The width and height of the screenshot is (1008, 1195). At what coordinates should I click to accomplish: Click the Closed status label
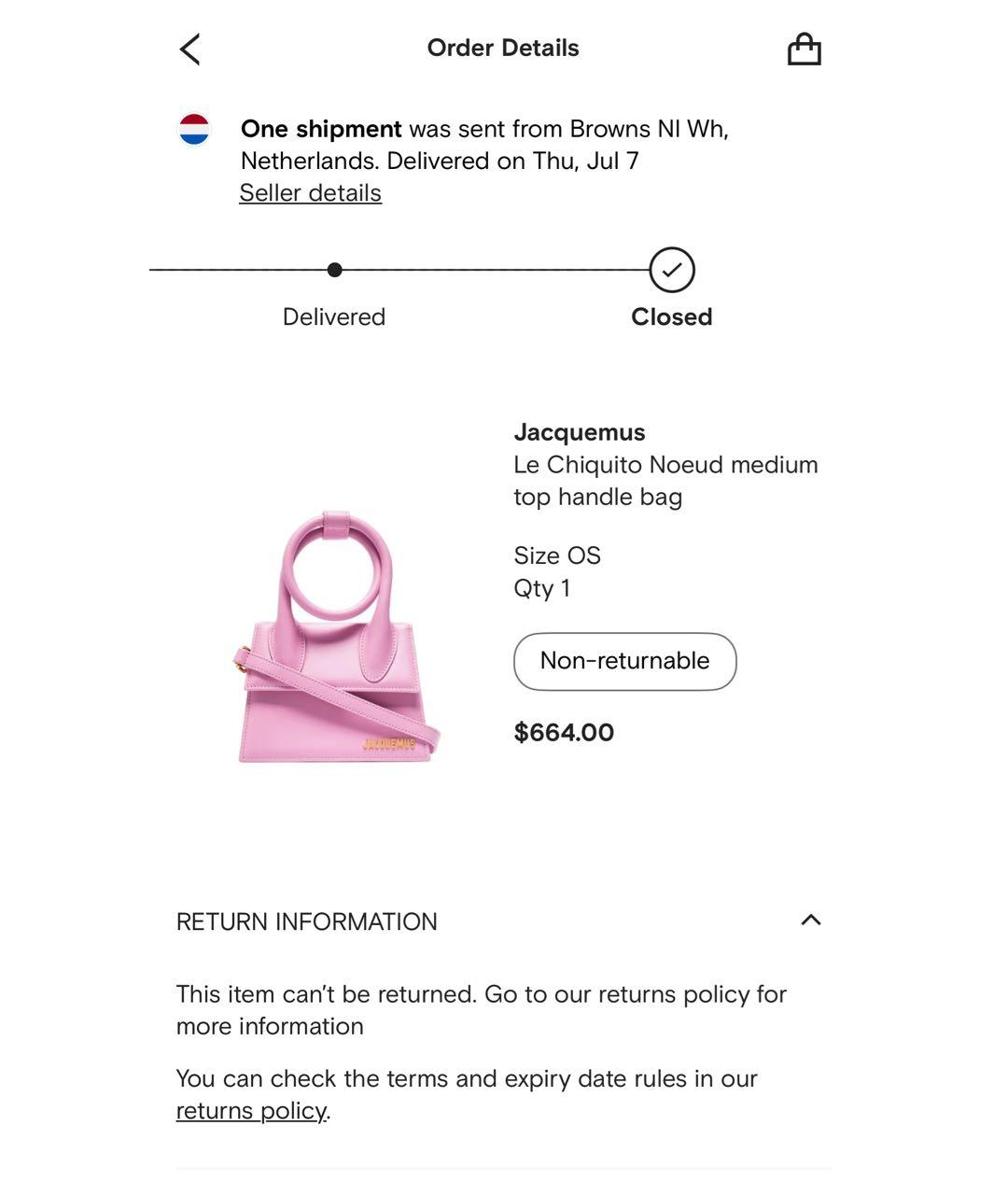671,317
